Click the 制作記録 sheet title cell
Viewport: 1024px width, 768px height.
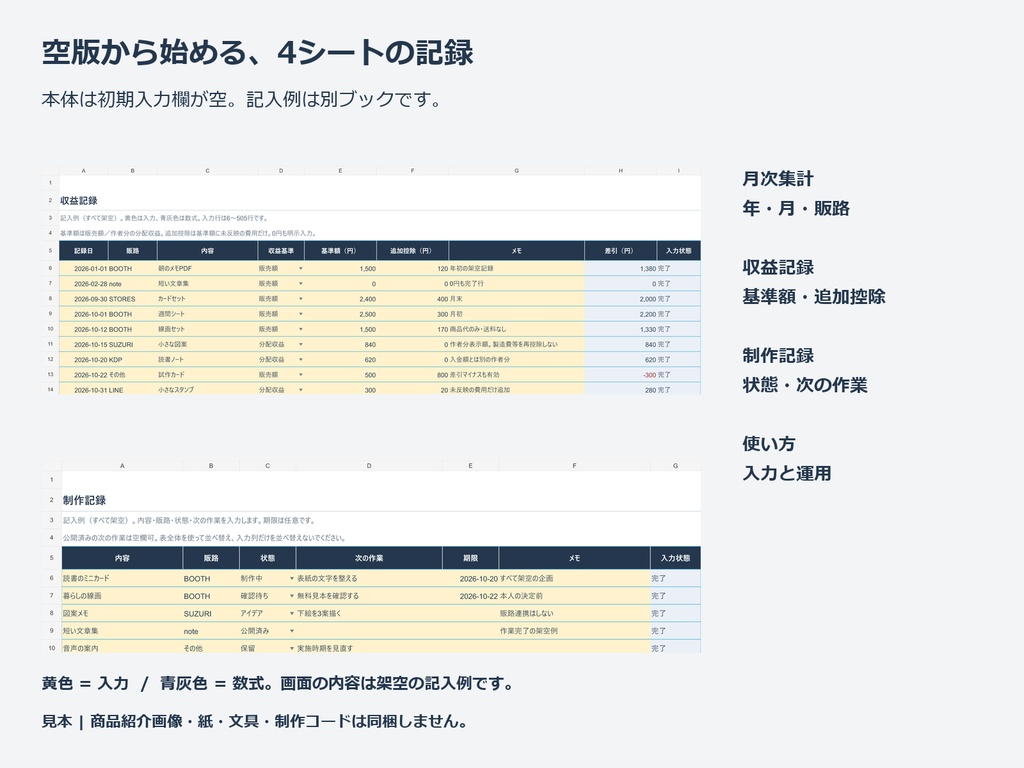coord(84,500)
